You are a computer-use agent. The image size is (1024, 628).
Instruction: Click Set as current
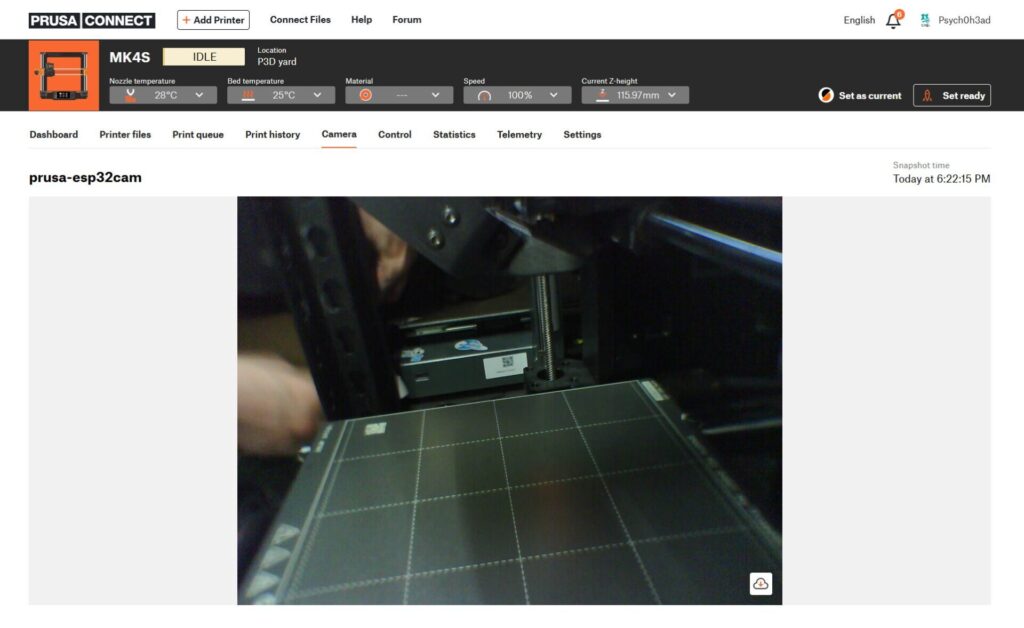tap(860, 95)
